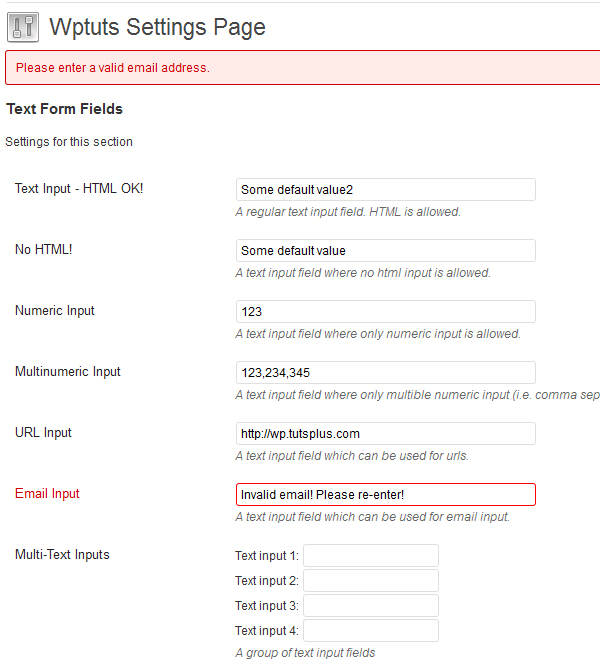Image resolution: width=600 pixels, height=669 pixels.
Task: Click the red-outlined Email Input field
Action: [x=385, y=494]
